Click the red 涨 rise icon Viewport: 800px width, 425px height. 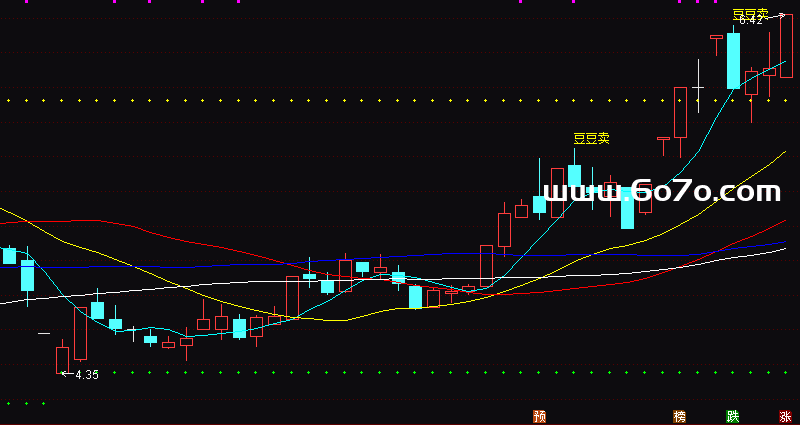click(x=786, y=416)
